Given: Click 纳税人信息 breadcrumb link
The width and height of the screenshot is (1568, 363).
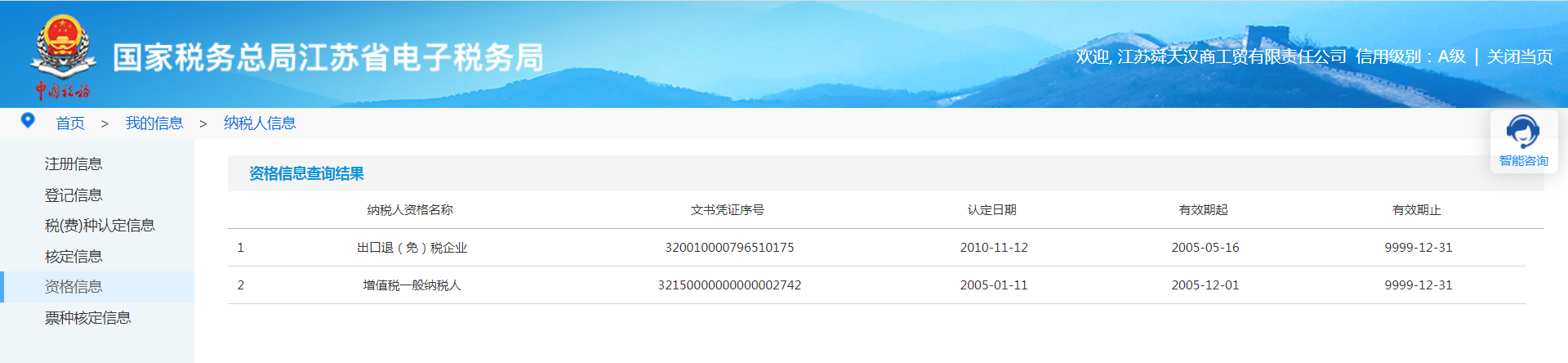Looking at the screenshot, I should click(x=260, y=123).
